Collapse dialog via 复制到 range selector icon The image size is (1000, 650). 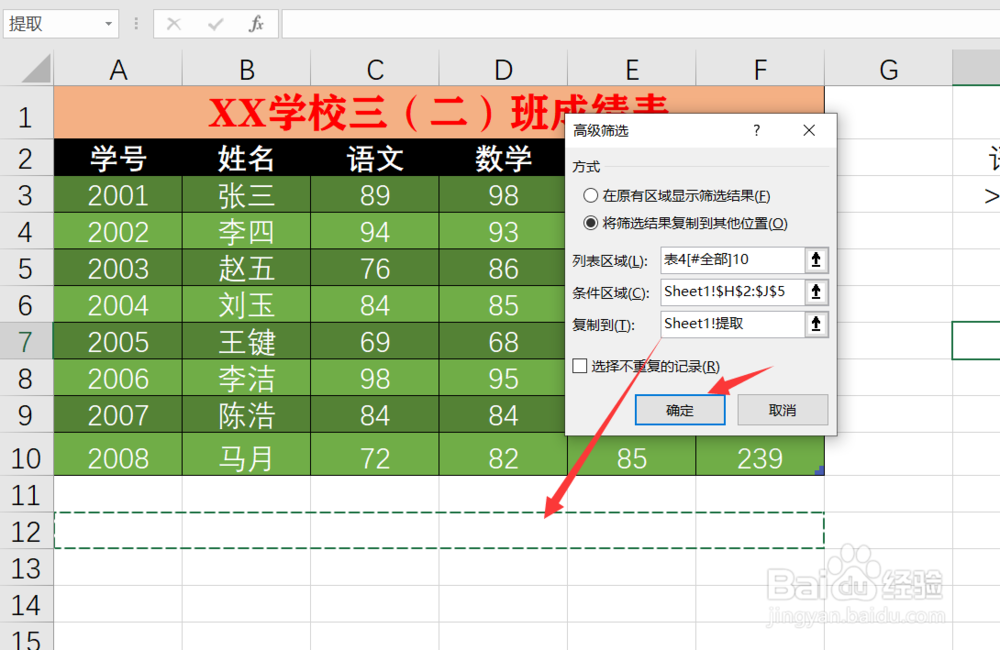pos(816,323)
